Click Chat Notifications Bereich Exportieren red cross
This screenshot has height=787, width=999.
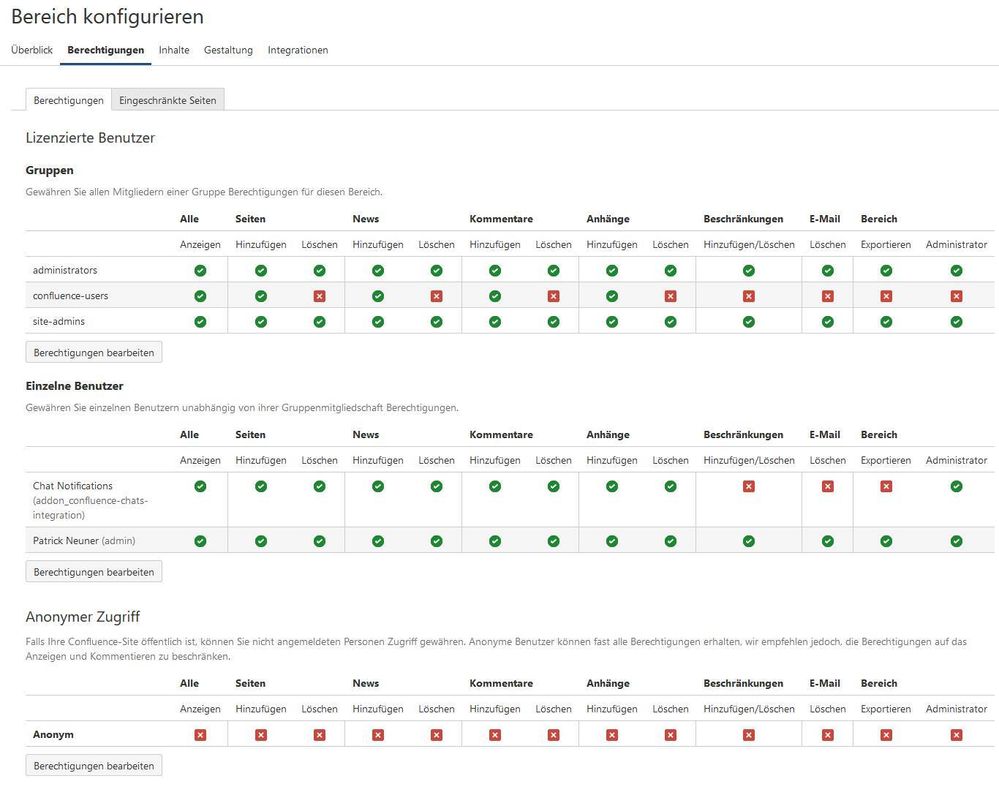(886, 486)
